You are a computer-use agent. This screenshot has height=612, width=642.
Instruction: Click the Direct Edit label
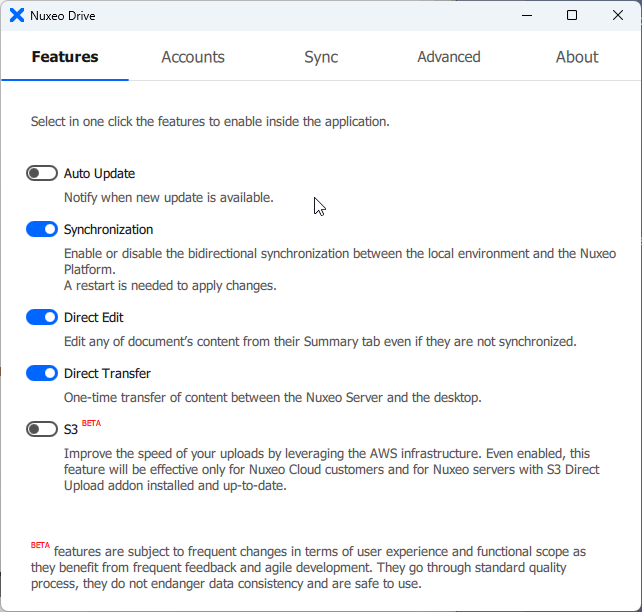click(x=94, y=318)
